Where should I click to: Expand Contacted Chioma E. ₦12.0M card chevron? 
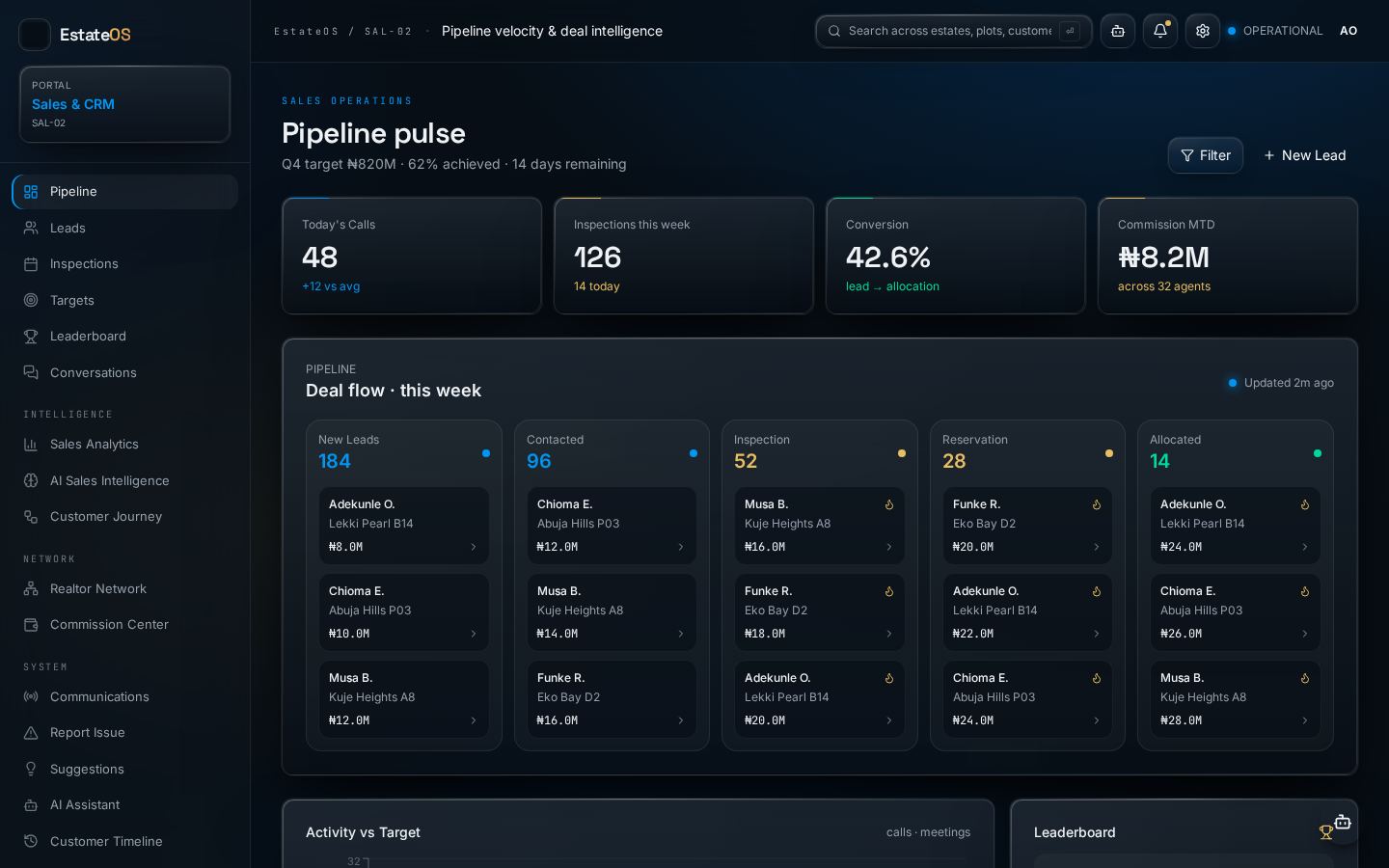click(x=680, y=547)
